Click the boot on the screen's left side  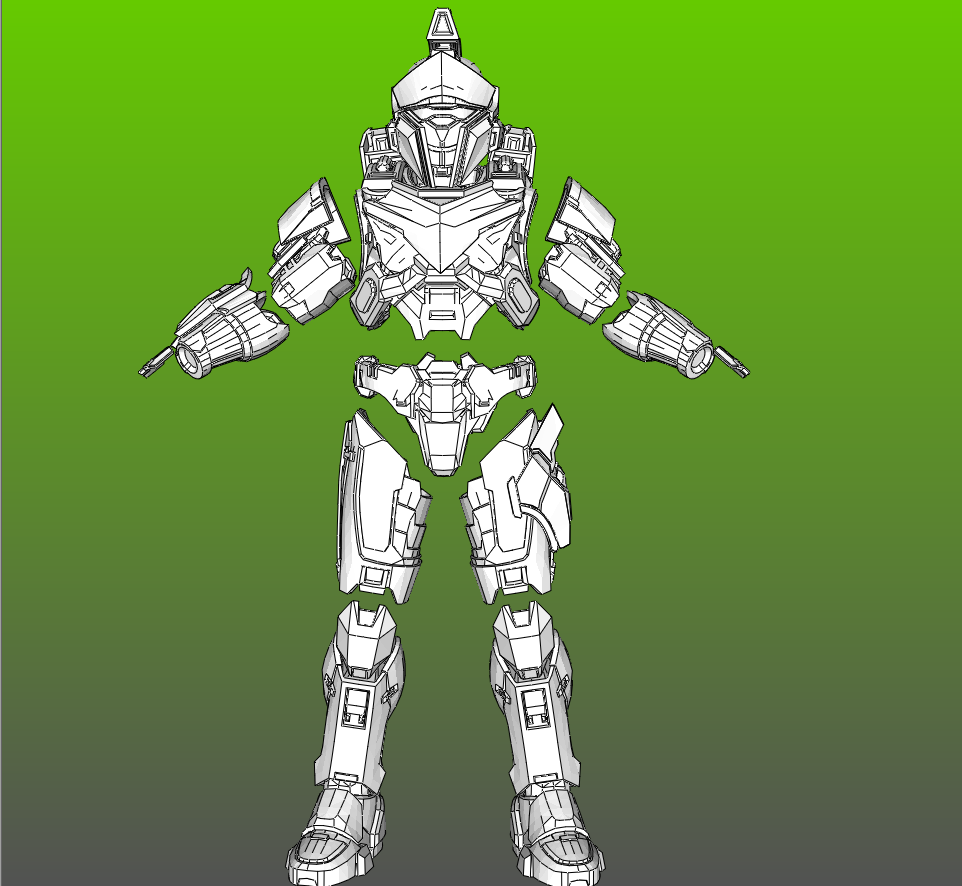coord(336,836)
